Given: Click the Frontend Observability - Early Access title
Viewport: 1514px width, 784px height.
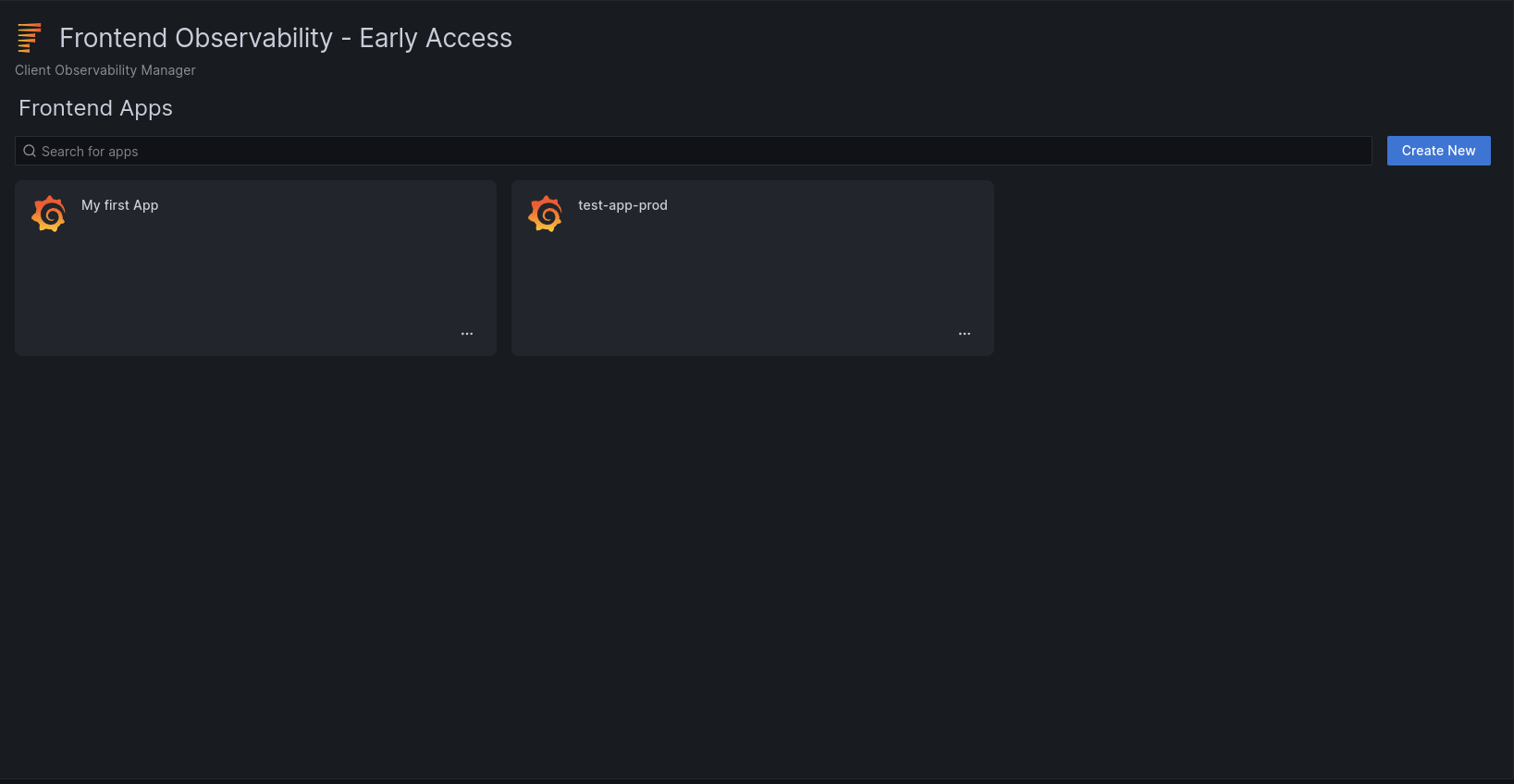Looking at the screenshot, I should click(x=286, y=38).
